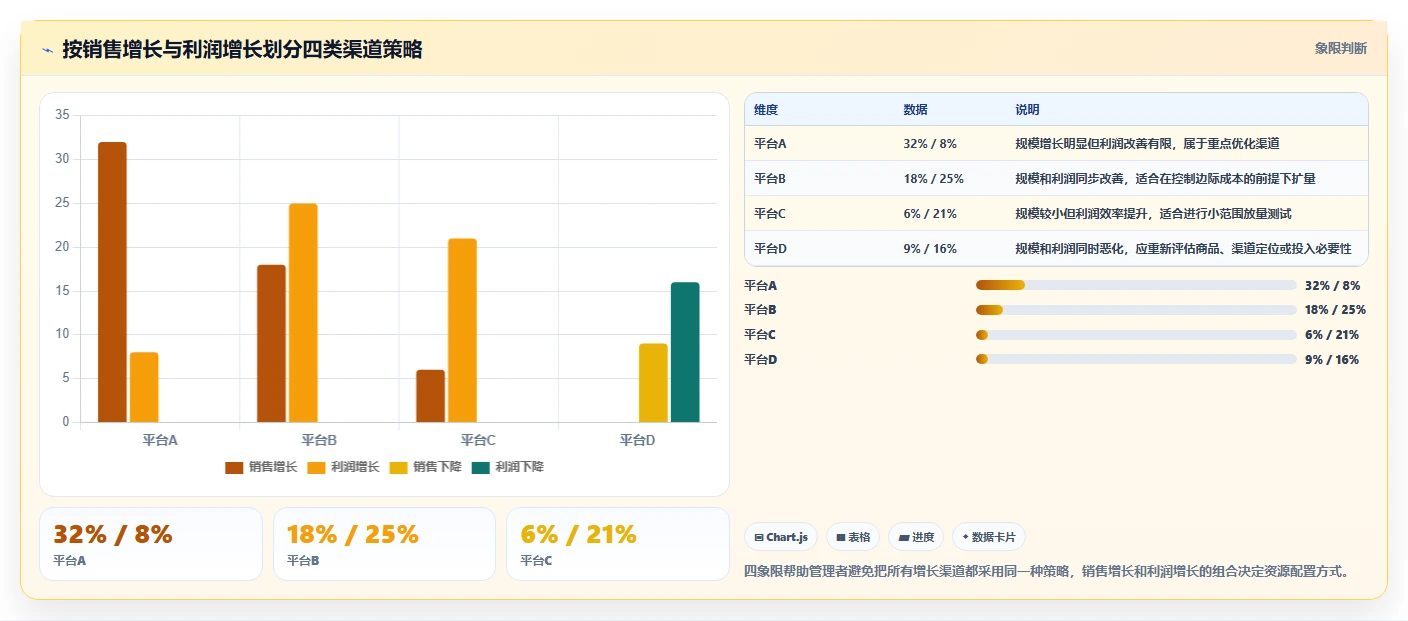Click the 平台C x-axis label under the chart
1408x621 pixels.
coord(478,440)
